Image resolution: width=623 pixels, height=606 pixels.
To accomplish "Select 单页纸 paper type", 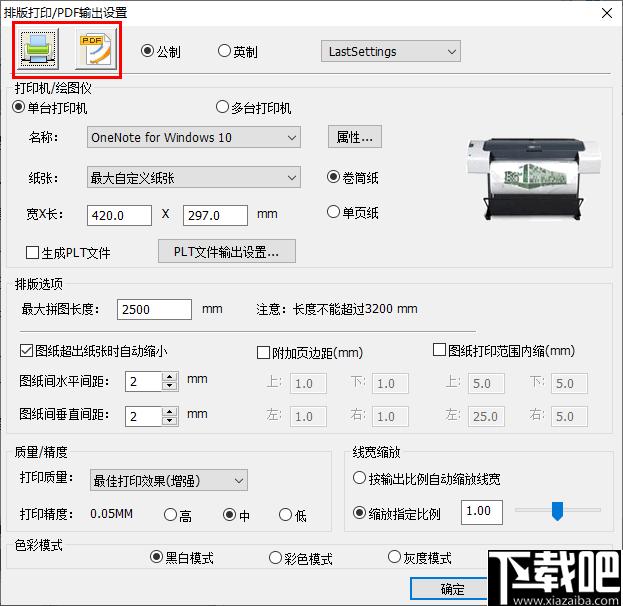I will [x=334, y=212].
